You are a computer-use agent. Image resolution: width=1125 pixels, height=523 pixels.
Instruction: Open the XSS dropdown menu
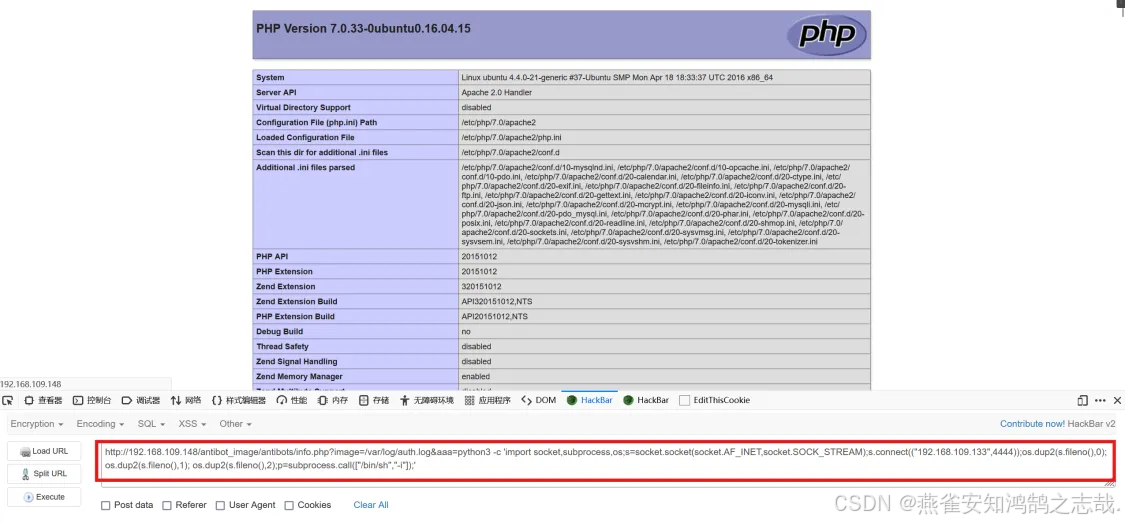[x=192, y=424]
